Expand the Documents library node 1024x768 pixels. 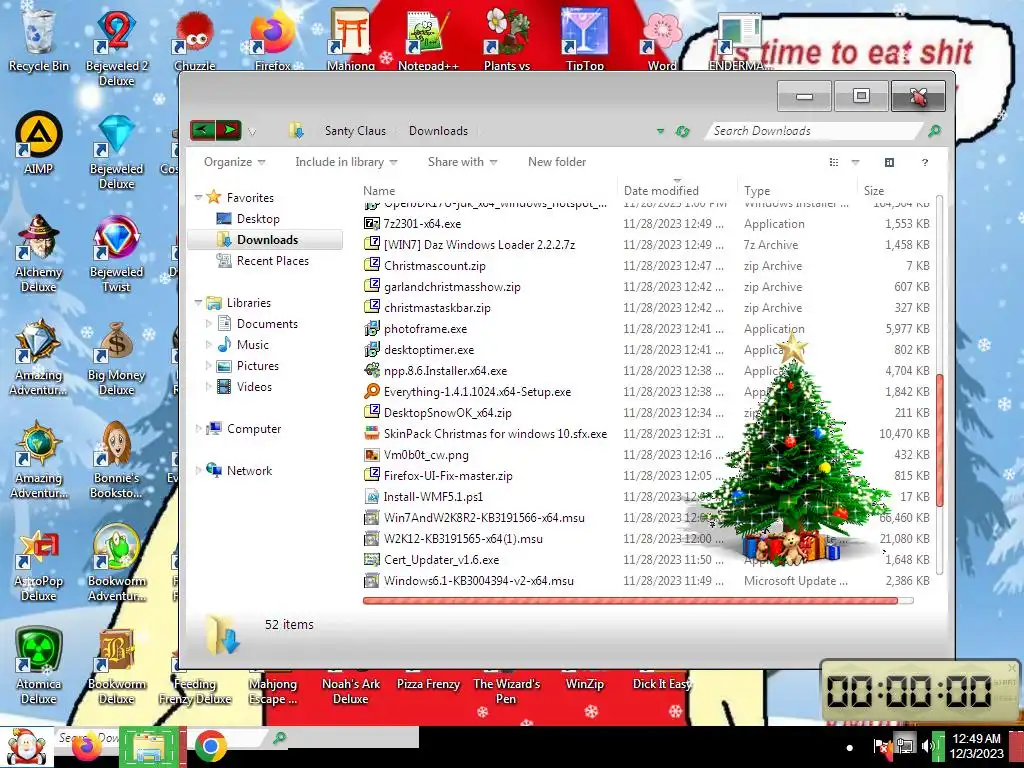208,323
